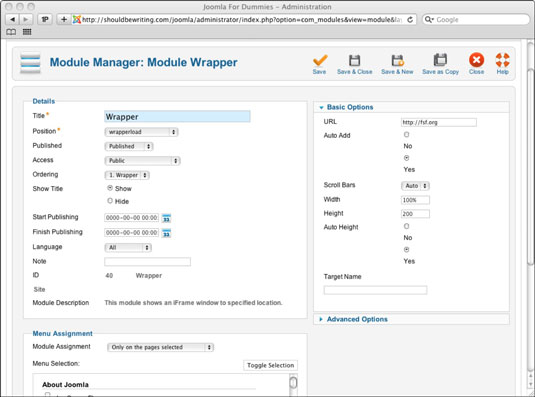Open the Published status dropdown

(x=129, y=146)
